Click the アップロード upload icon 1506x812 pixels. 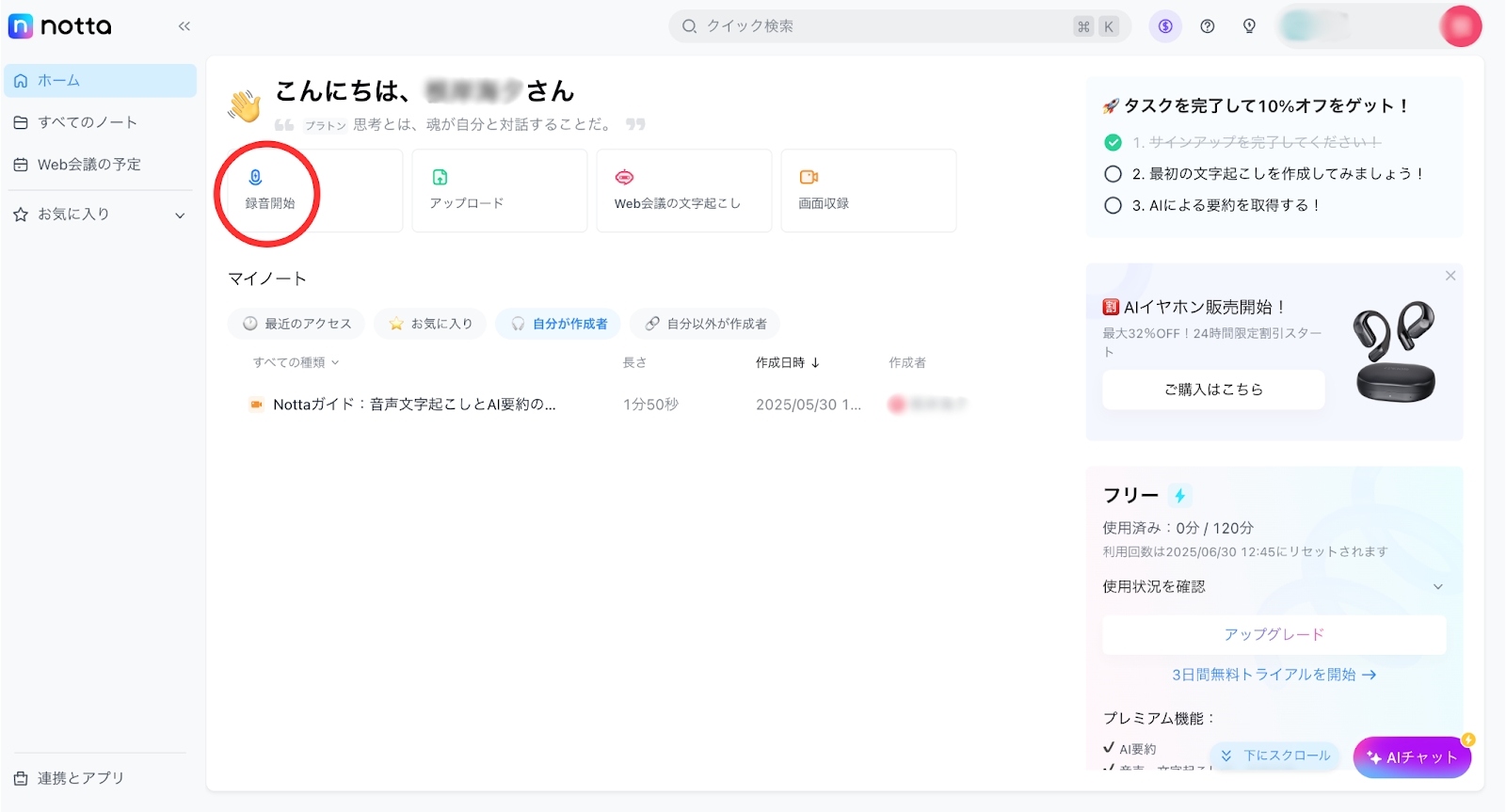(440, 177)
